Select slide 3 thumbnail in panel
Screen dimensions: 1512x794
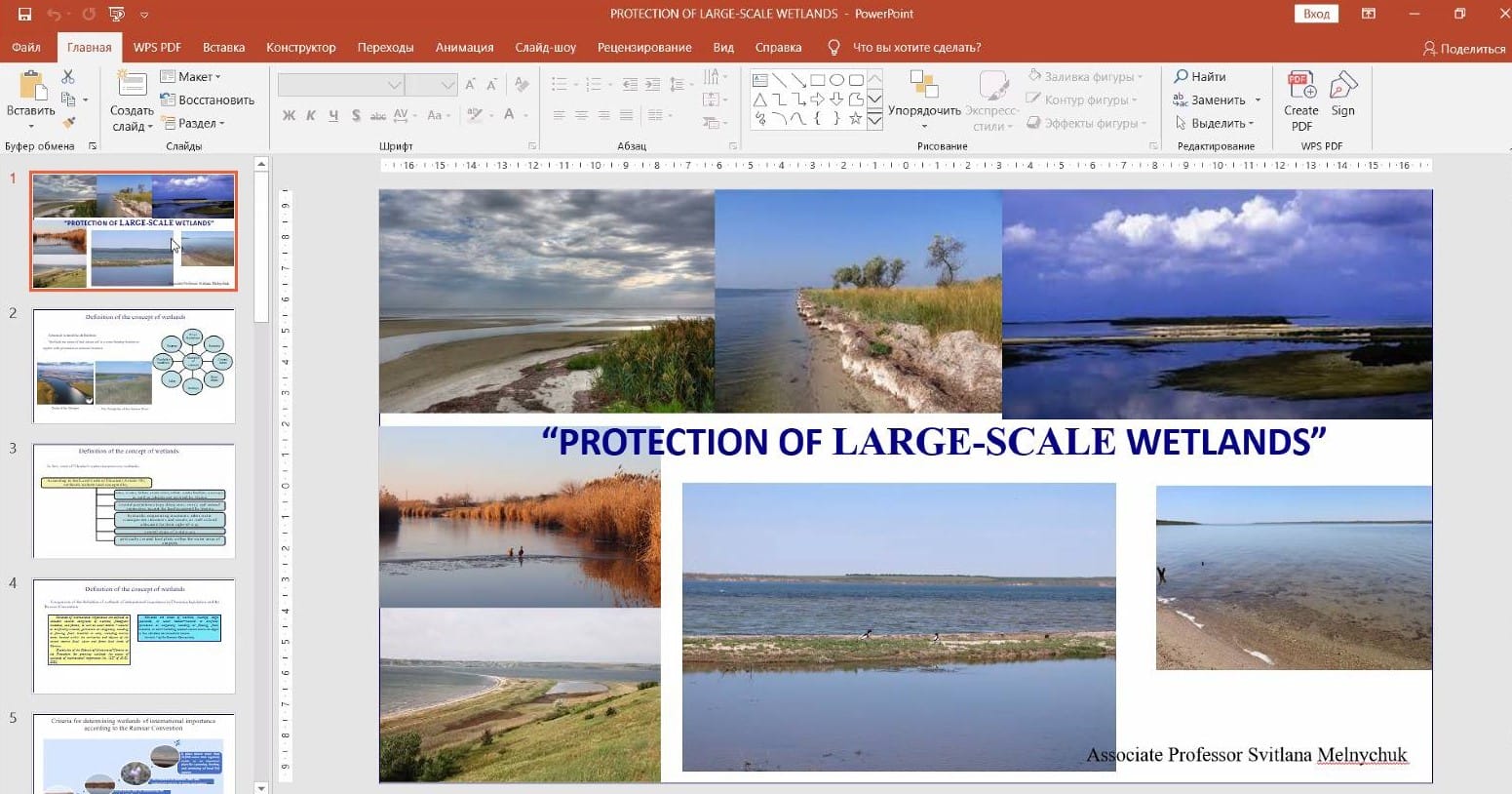(x=134, y=500)
